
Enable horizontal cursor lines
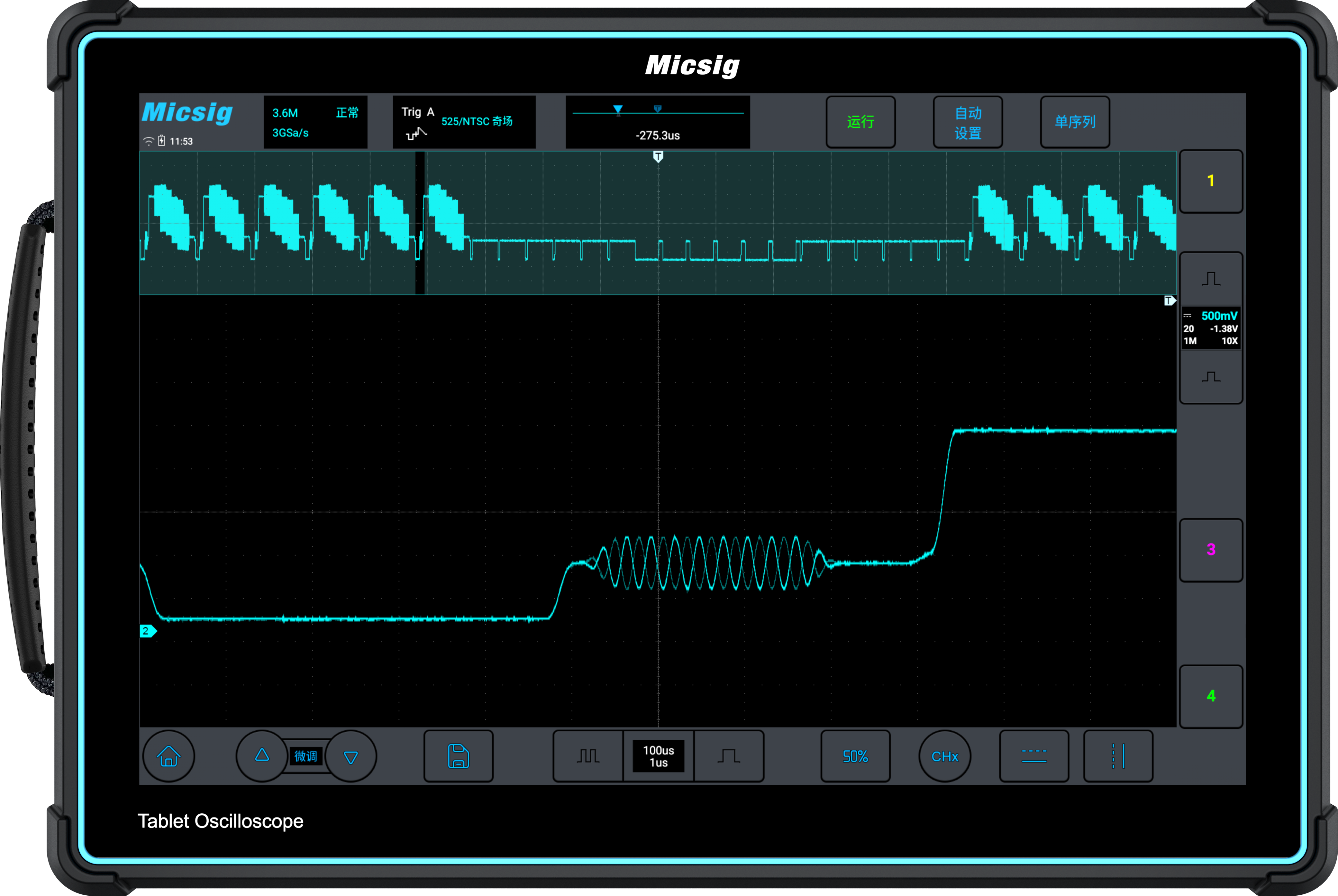[x=1033, y=756]
